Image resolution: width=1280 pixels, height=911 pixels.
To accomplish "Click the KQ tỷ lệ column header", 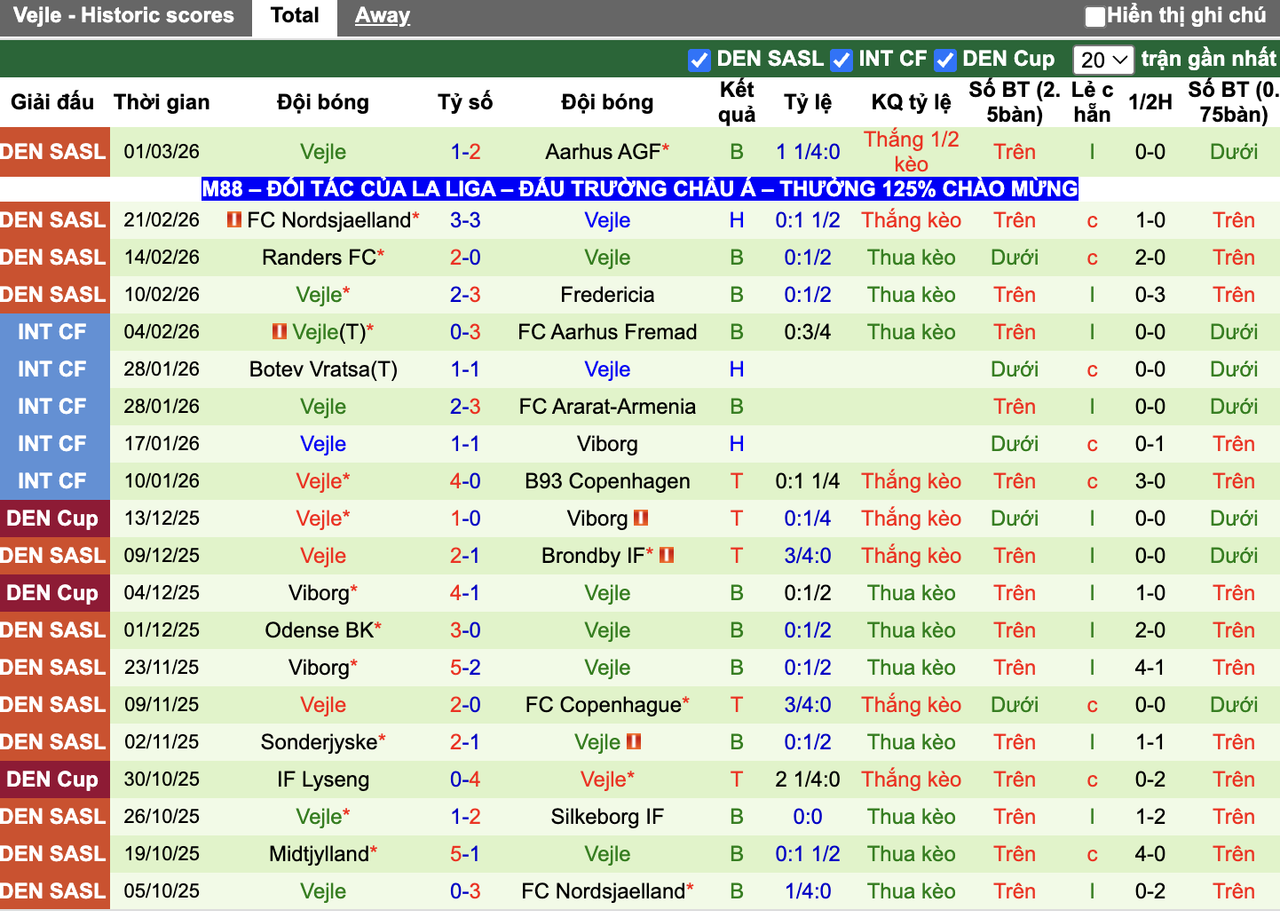I will tap(911, 102).
